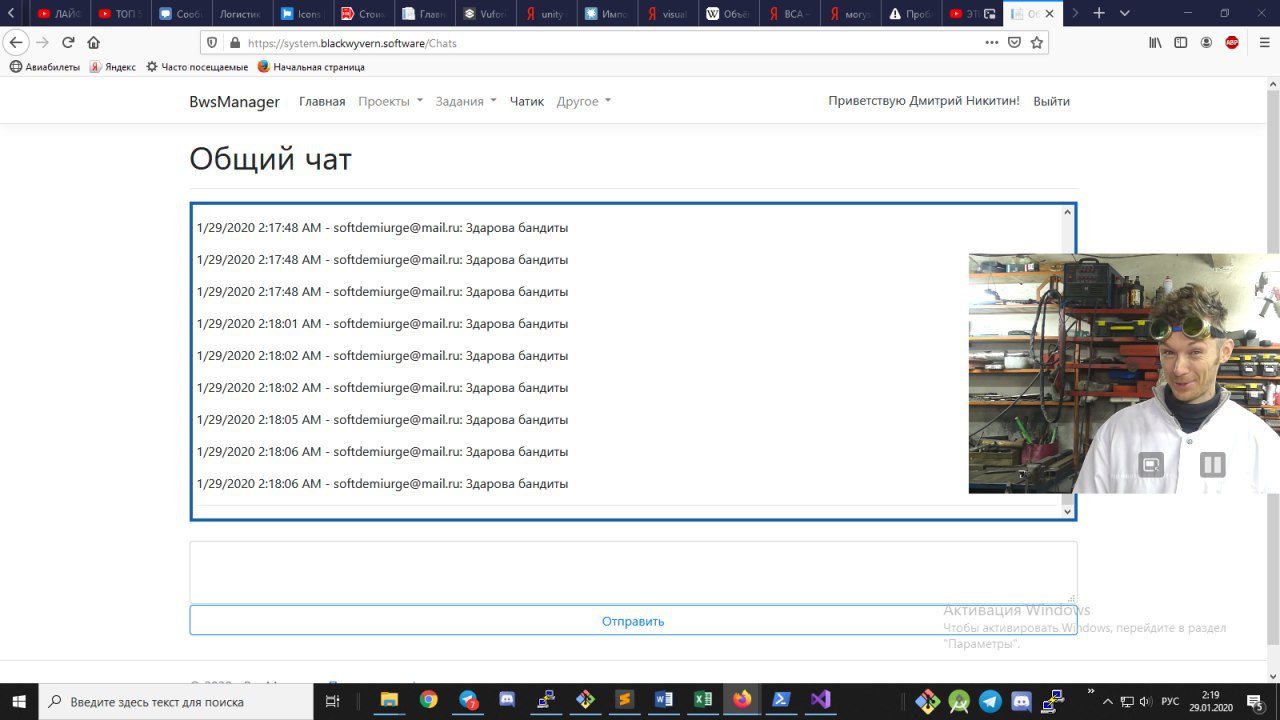The height and width of the screenshot is (720, 1280).
Task: Open the Firefox account icon
Action: pos(1206,43)
